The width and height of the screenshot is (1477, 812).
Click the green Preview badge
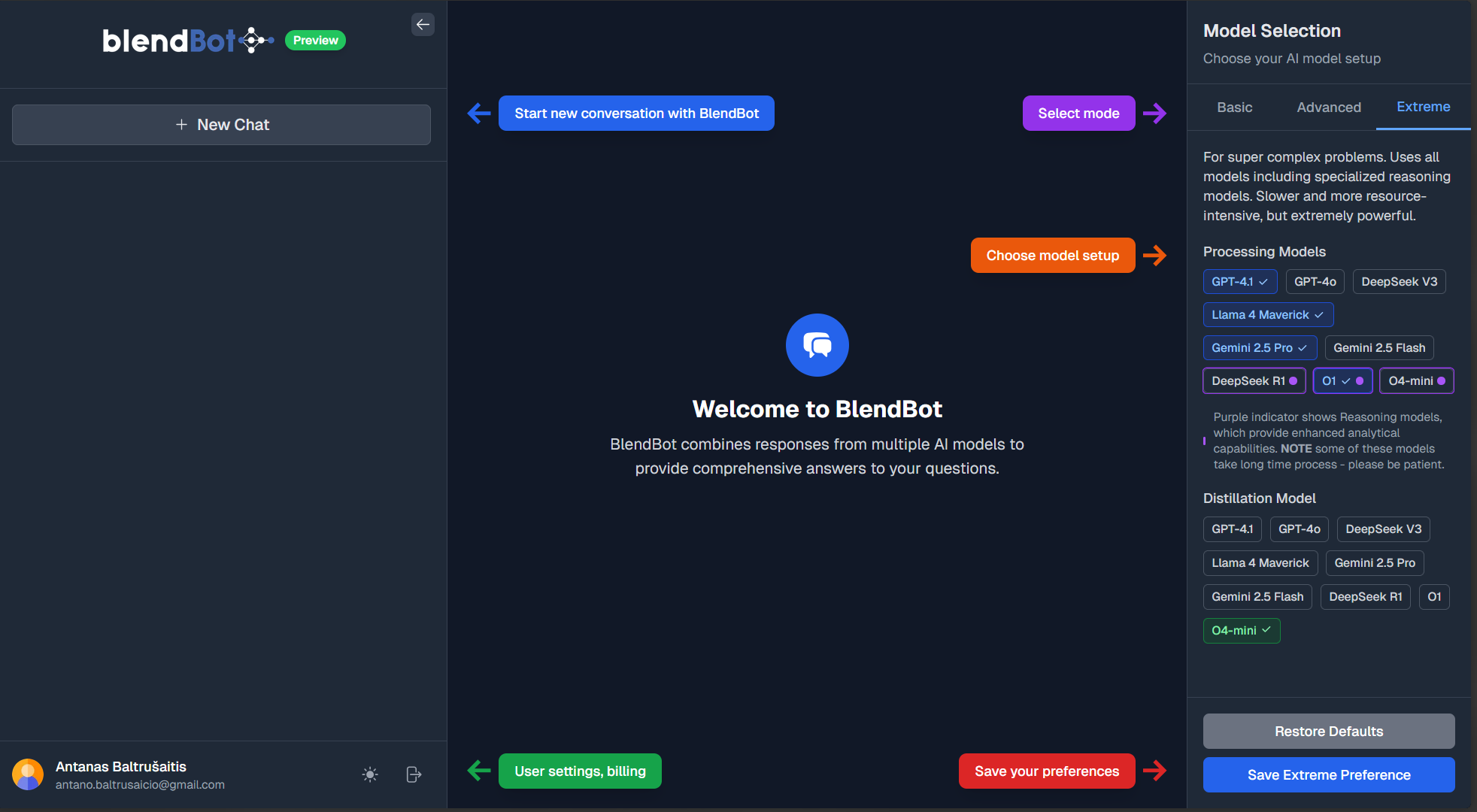[x=315, y=41]
